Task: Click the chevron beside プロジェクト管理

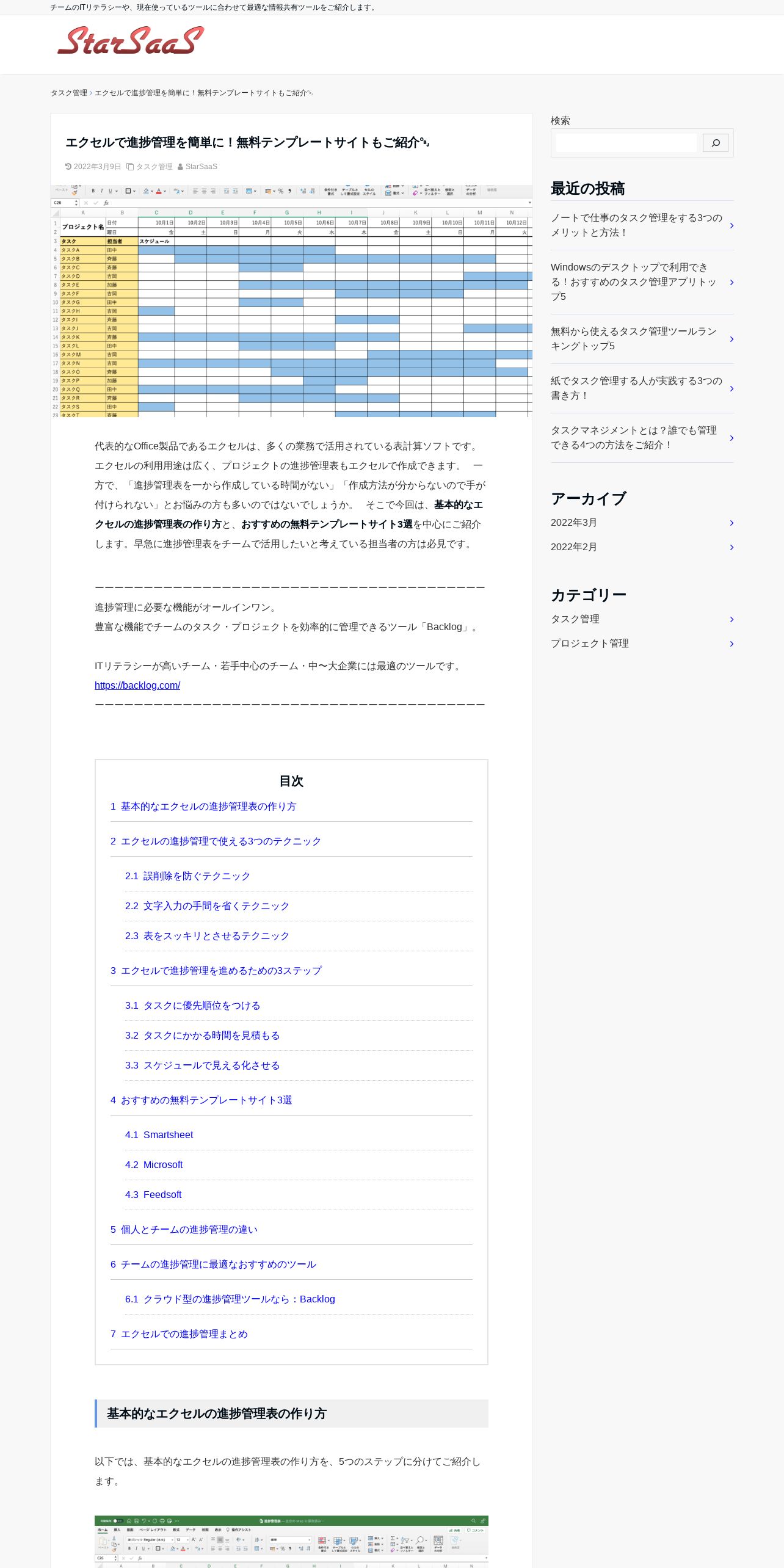Action: click(x=731, y=644)
